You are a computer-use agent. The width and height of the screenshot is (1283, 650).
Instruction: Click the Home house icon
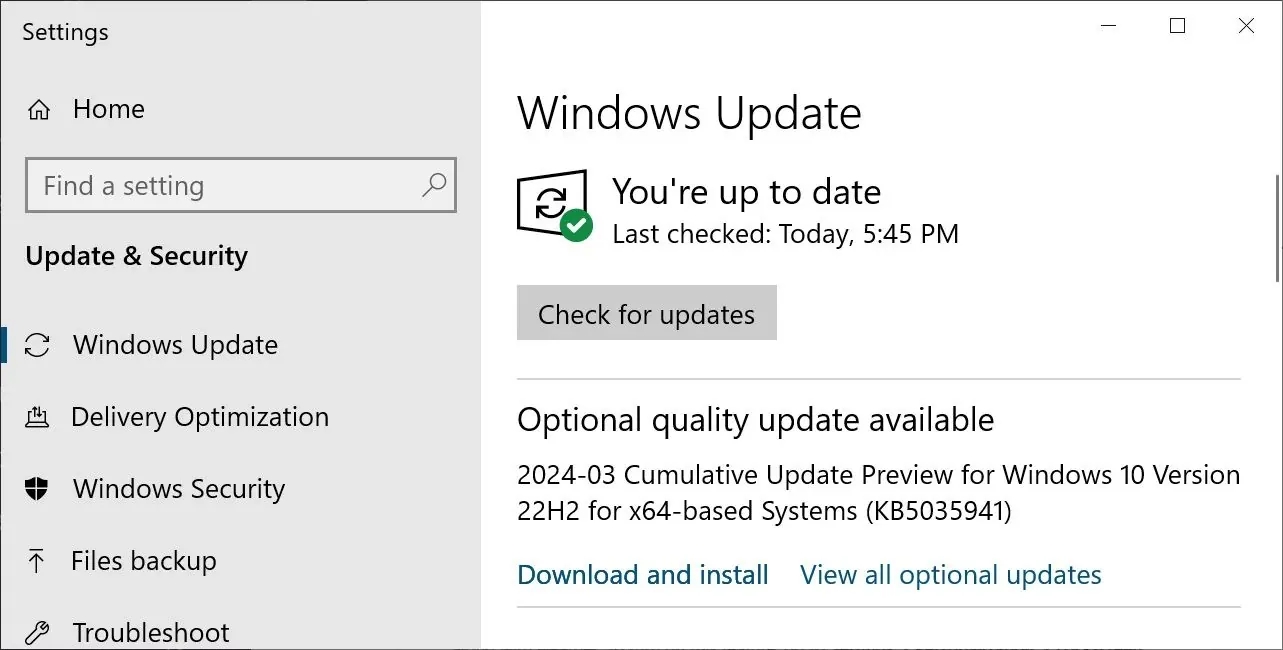pos(39,110)
